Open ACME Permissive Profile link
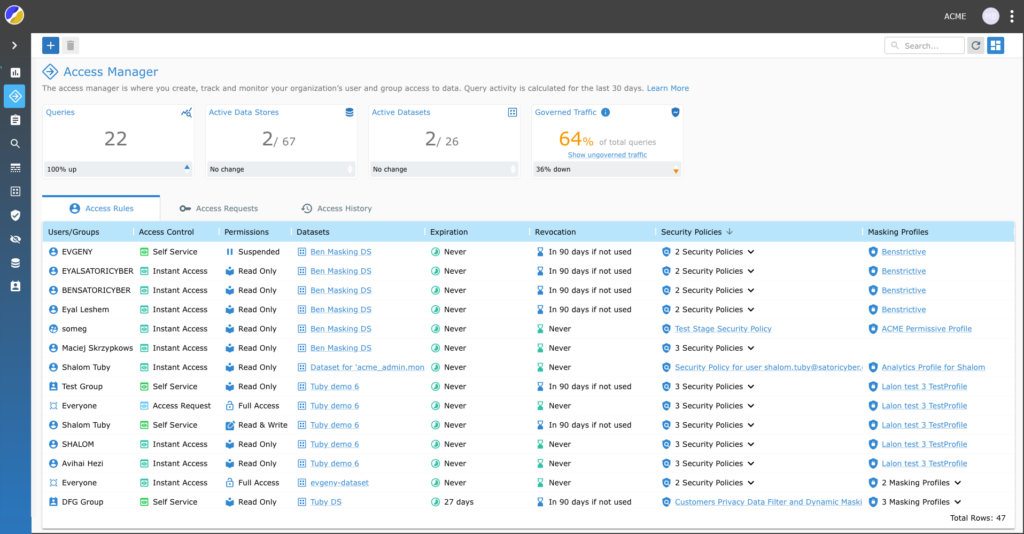This screenshot has width=1024, height=534. pos(927,329)
